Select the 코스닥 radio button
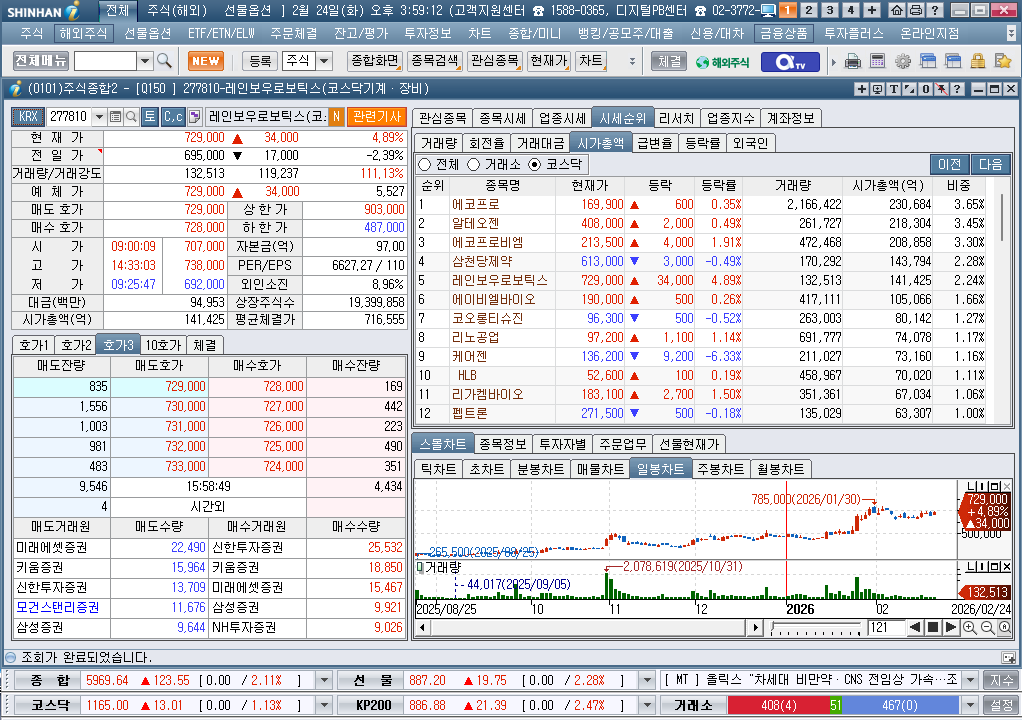 click(x=534, y=164)
